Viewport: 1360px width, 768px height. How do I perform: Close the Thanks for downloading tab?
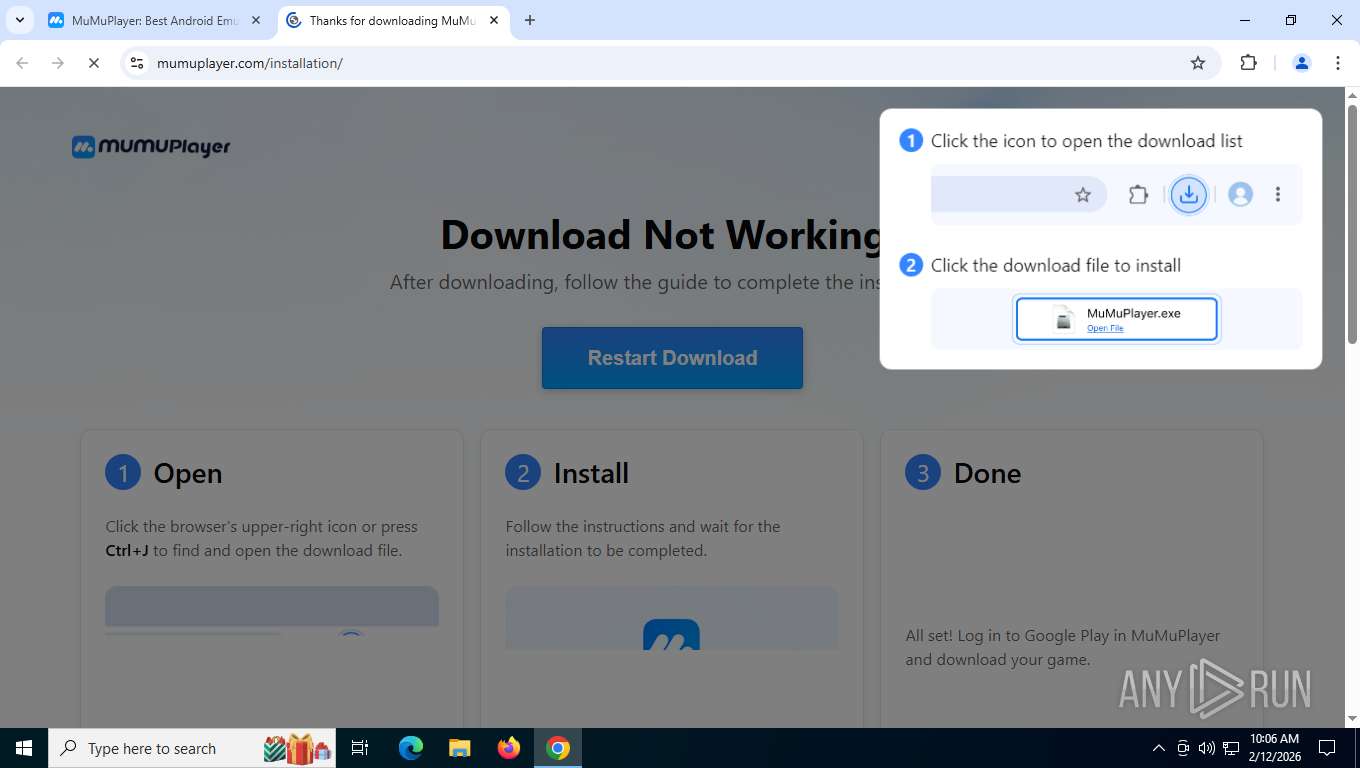tap(494, 20)
